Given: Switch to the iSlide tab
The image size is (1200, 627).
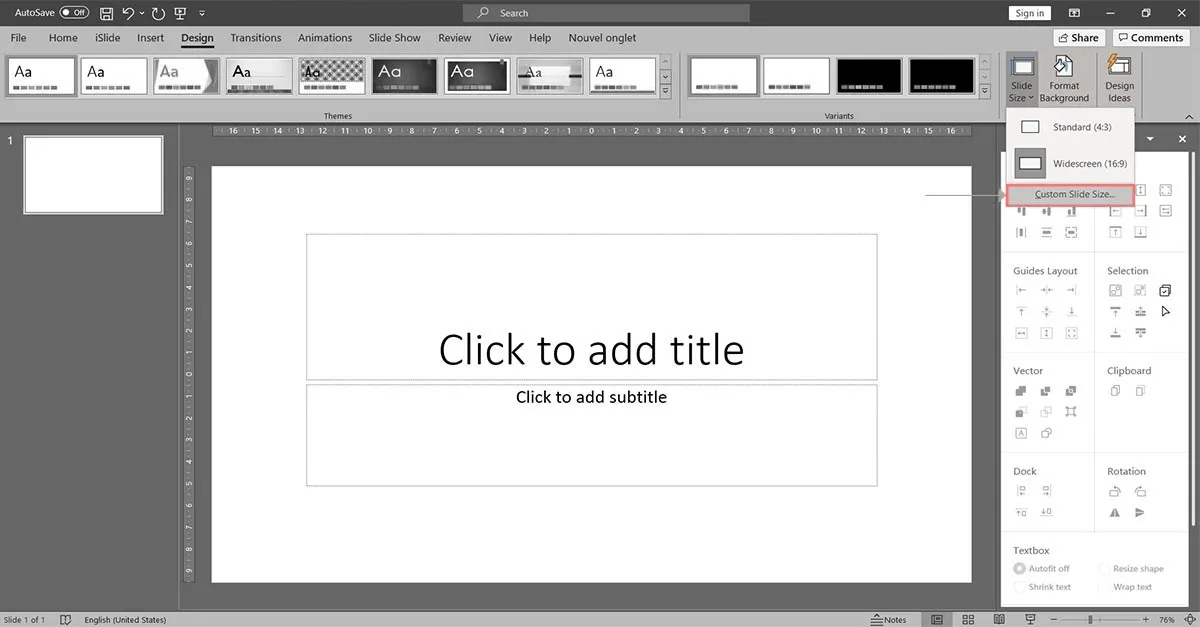Looking at the screenshot, I should pos(107,38).
